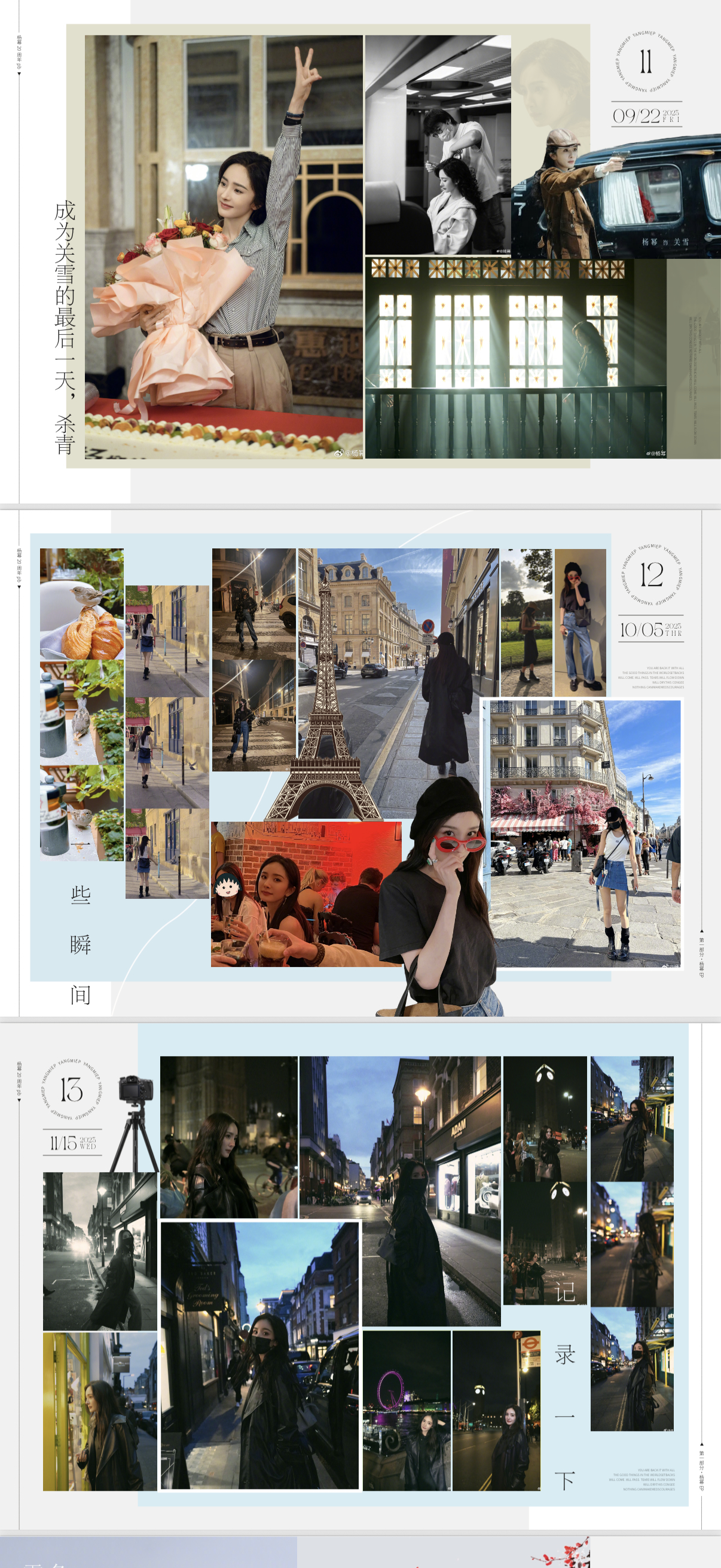721x1568 pixels.
Task: Open the black-and-white hairstylist photo
Action: point(438,145)
